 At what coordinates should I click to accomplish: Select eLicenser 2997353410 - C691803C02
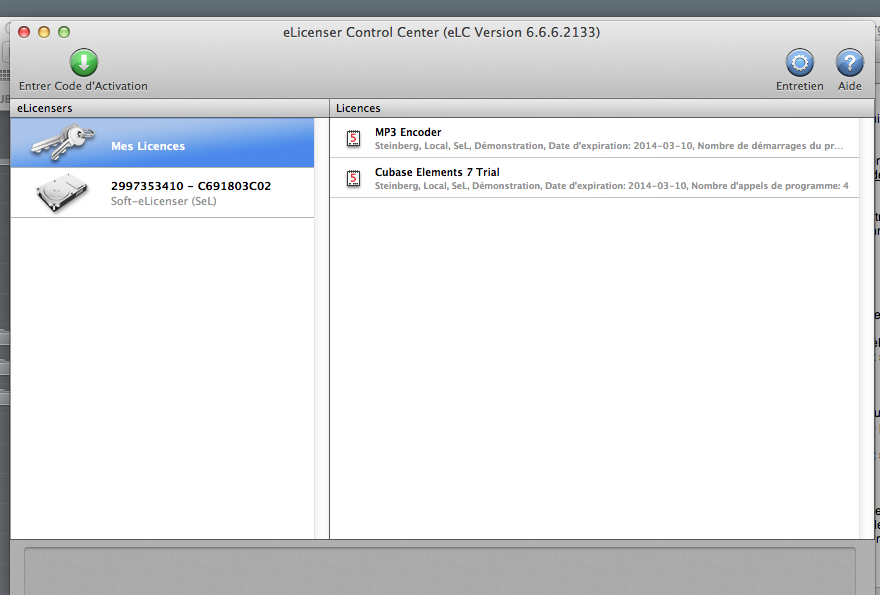[162, 193]
